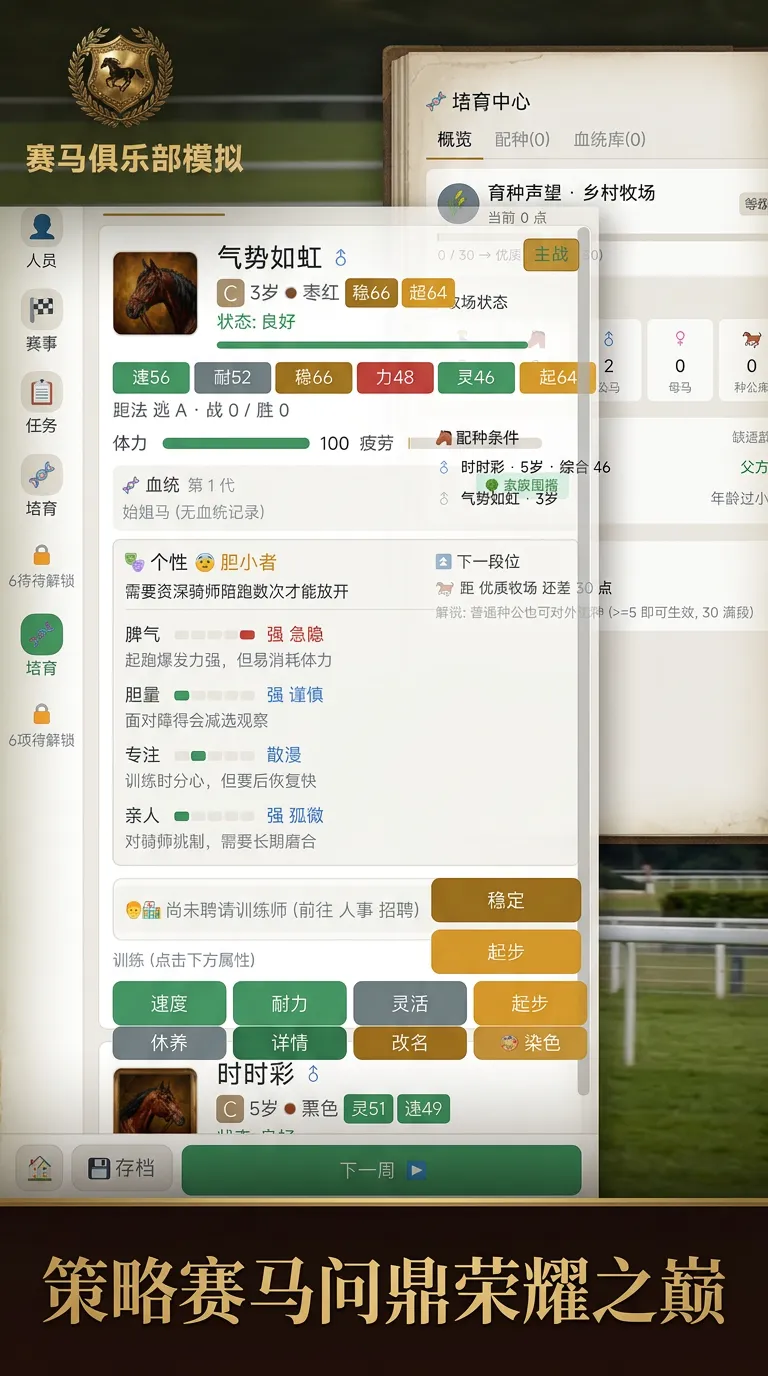
Task: Click the 育种声望 · 乡村牧场 heading
Action: [571, 193]
